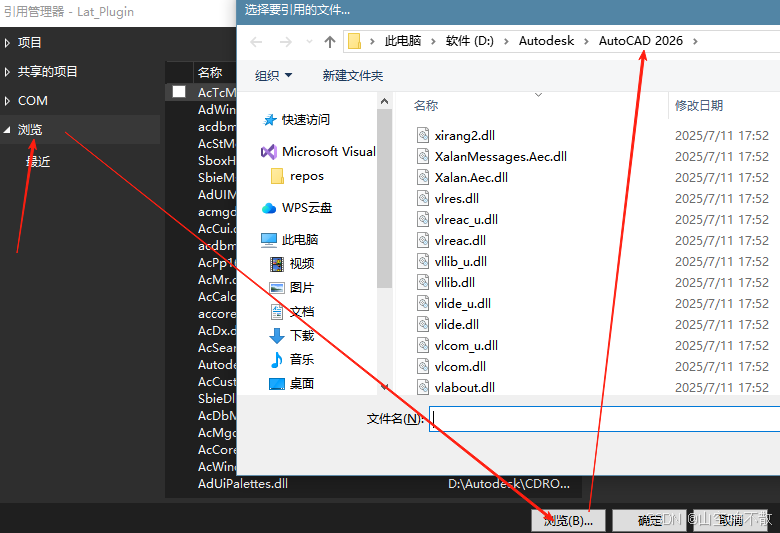Select the folder icon in the address bar
This screenshot has width=780, height=533.
tap(354, 41)
